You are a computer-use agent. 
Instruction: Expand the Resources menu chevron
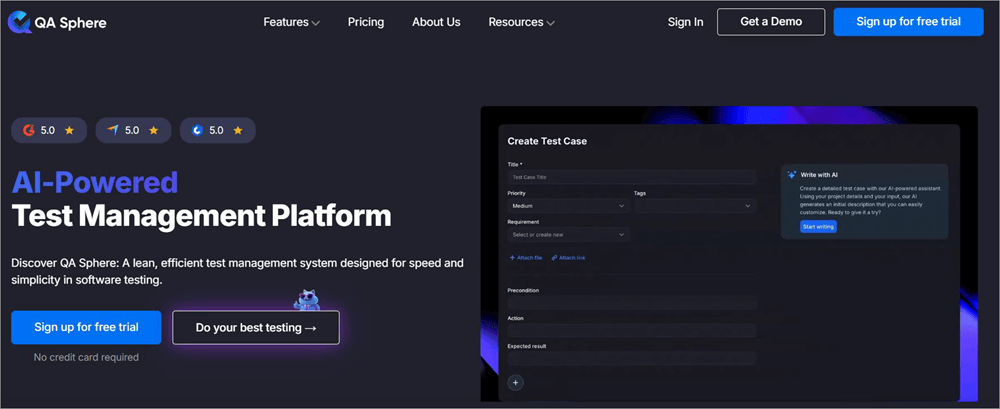tap(552, 23)
